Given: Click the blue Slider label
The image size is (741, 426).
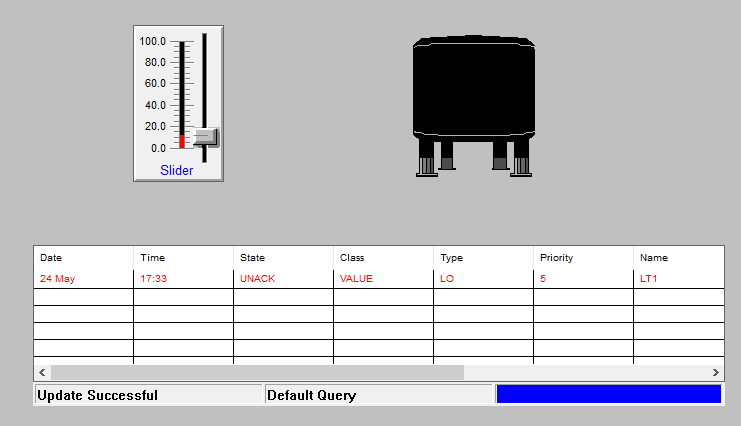Looking at the screenshot, I should 177,170.
